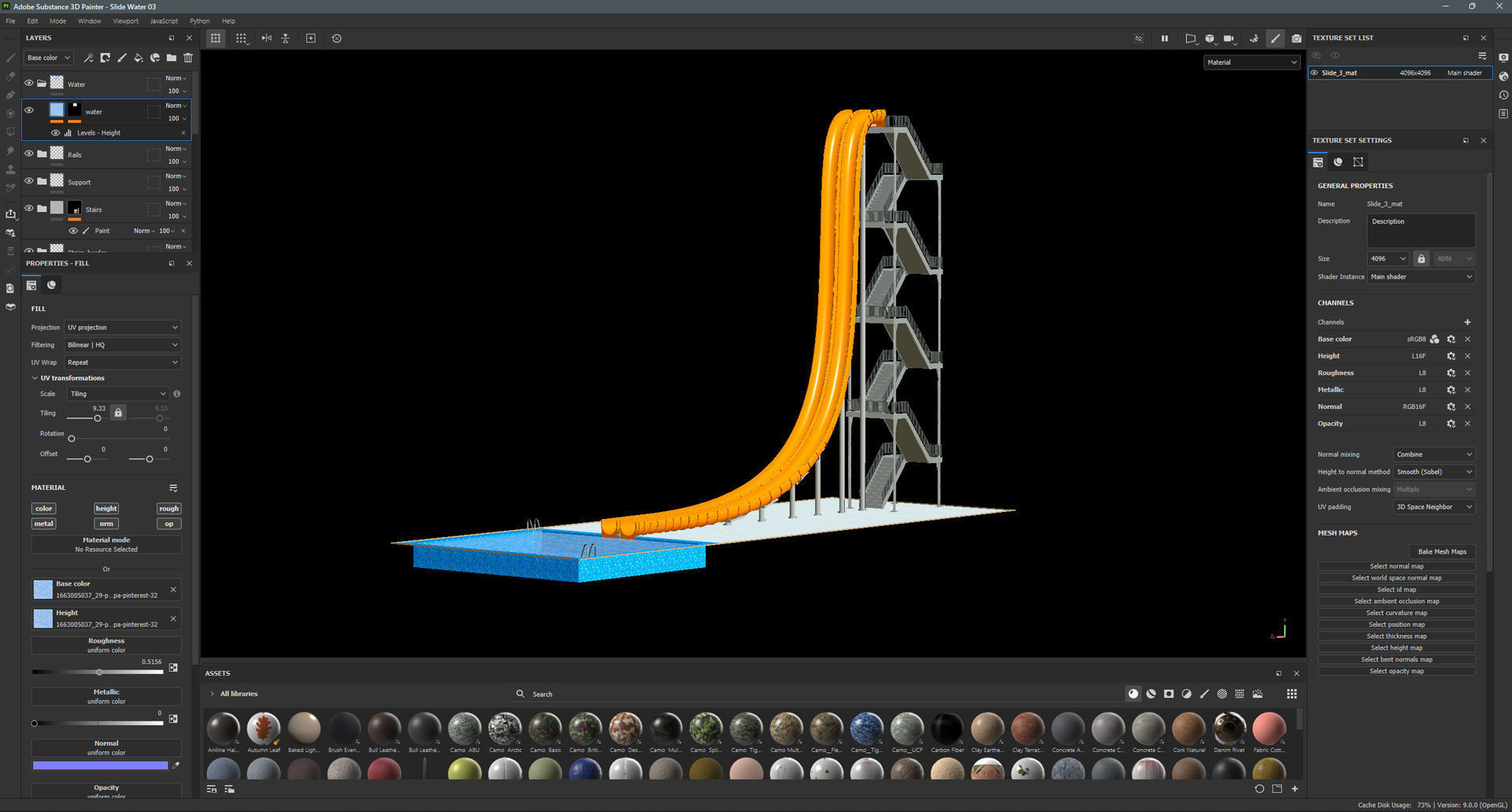The image size is (1512, 812).
Task: Hide the Water folder layer
Action: pos(29,83)
